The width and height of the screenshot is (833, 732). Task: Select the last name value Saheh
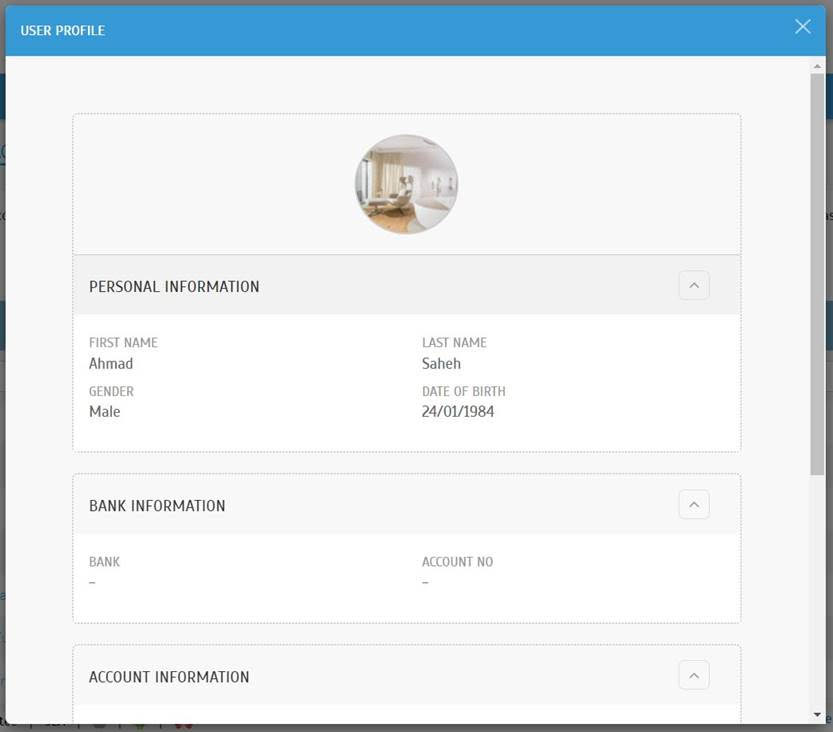tap(441, 364)
